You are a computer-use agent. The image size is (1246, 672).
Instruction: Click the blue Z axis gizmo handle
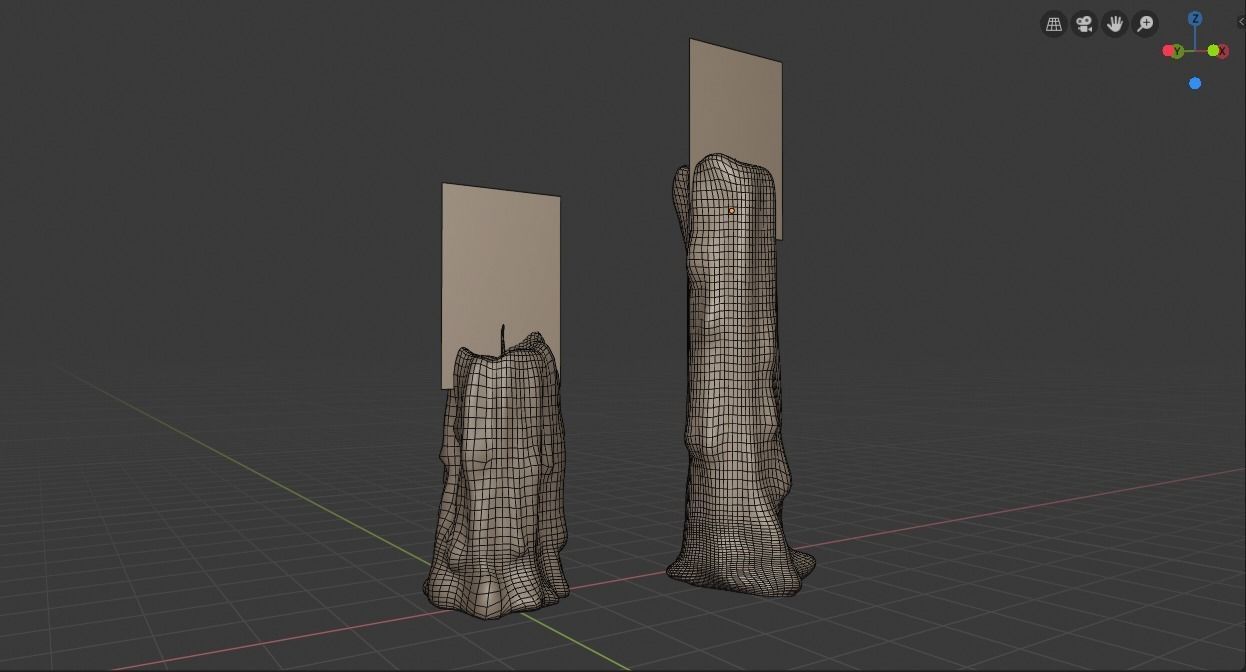pos(1195,18)
